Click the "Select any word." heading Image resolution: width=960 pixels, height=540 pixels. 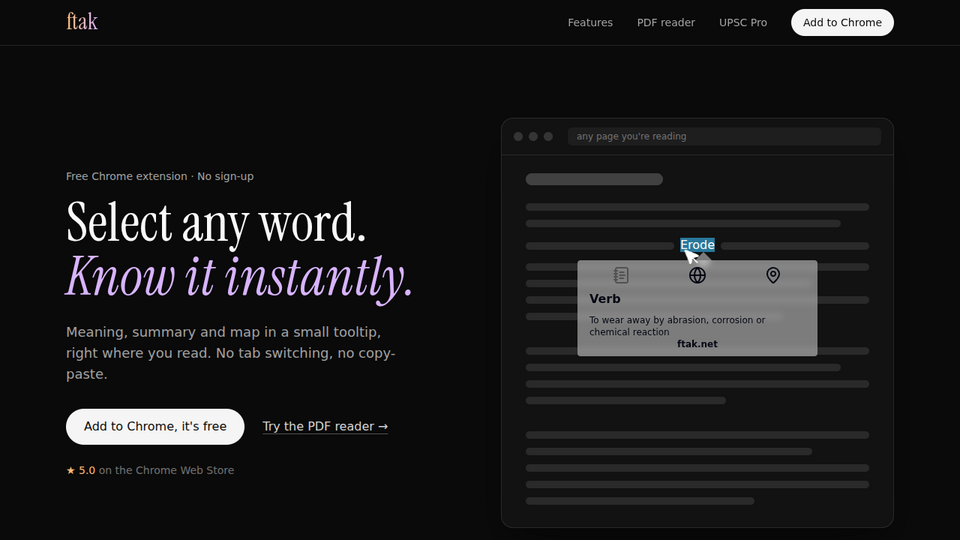(x=216, y=223)
